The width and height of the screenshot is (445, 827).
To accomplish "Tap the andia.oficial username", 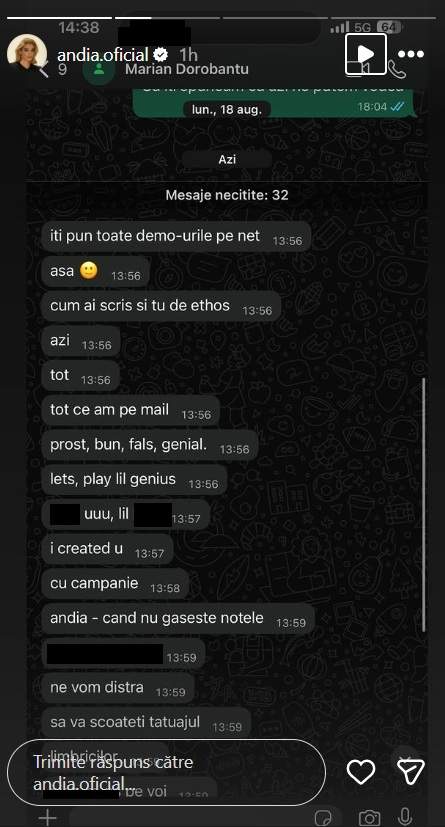I will click(x=103, y=54).
